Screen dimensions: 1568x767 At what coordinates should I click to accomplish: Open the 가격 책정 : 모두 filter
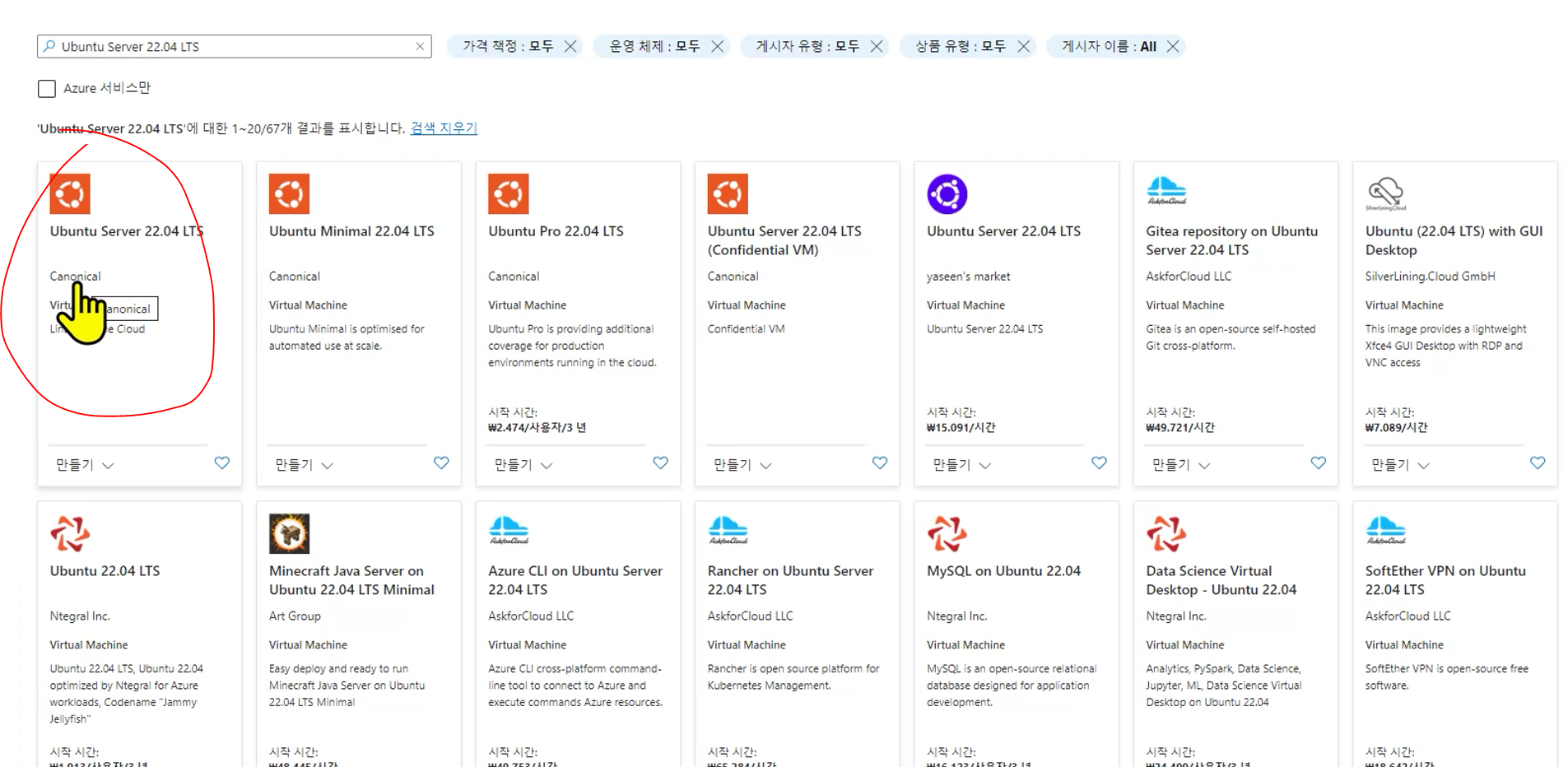tap(507, 46)
